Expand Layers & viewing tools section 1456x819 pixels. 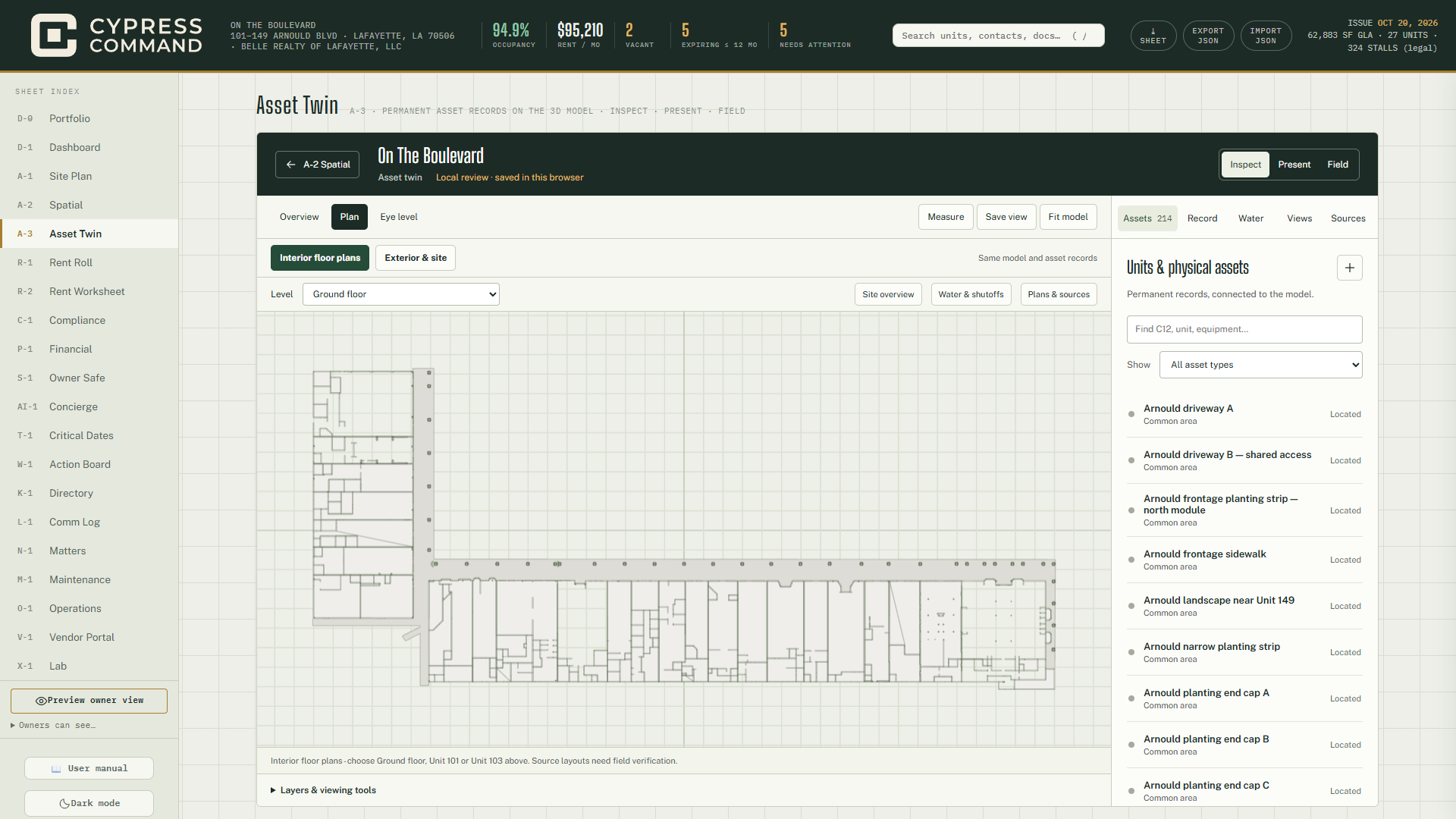tap(324, 790)
